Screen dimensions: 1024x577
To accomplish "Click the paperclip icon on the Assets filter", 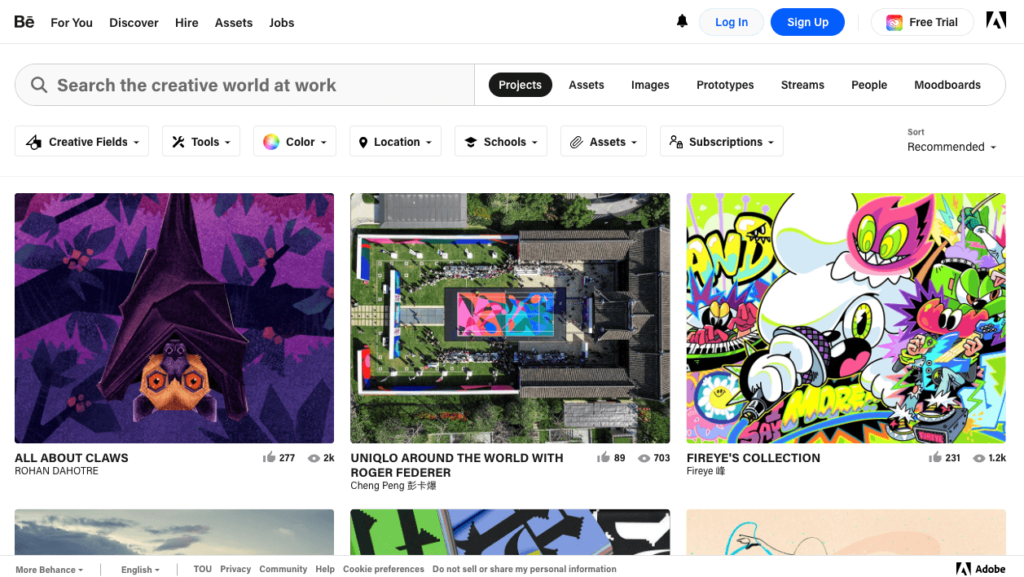I will [575, 141].
